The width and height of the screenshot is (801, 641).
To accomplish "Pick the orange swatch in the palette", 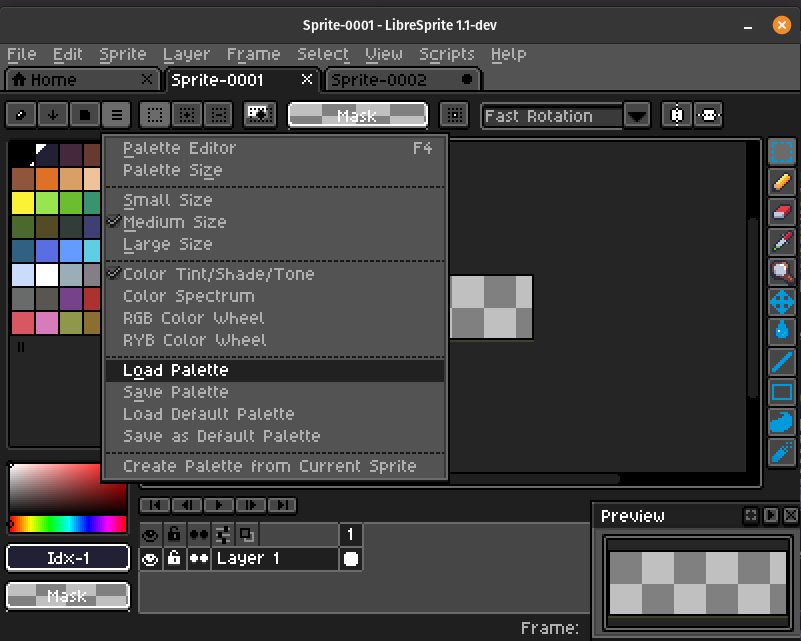I will [x=46, y=179].
